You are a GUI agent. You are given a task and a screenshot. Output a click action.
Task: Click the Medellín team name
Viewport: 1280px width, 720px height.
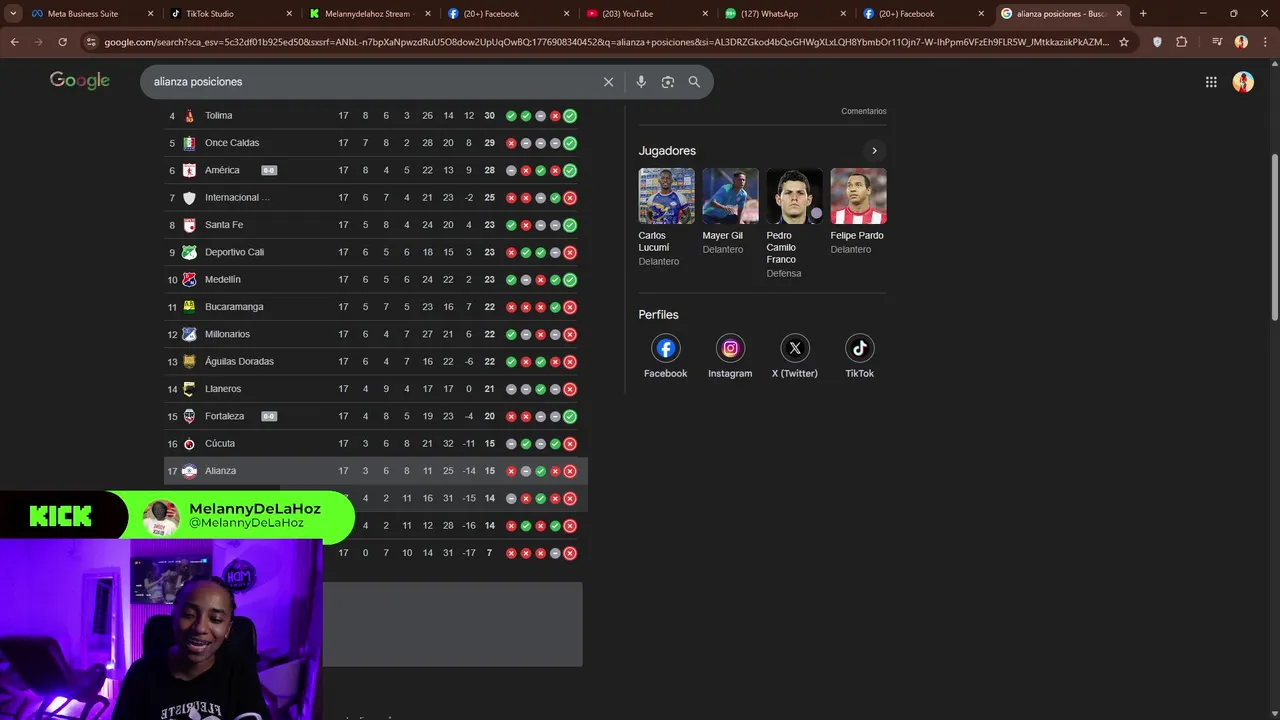223,280
